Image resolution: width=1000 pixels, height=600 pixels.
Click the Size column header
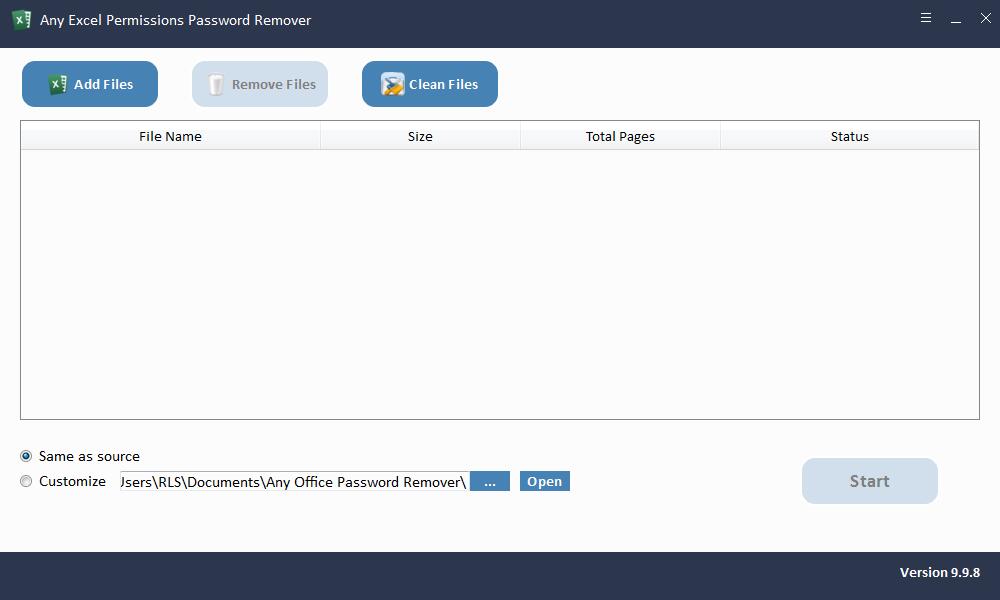[420, 136]
